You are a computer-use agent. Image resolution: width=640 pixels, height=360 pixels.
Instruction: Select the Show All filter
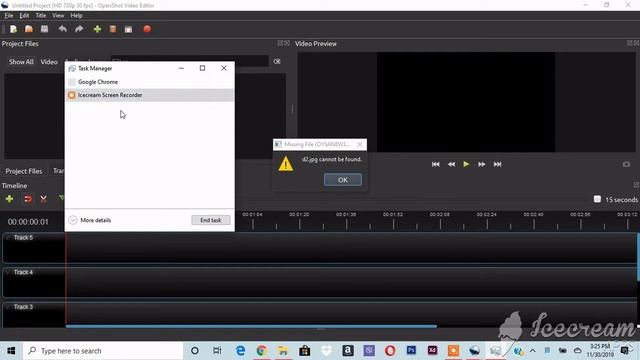click(21, 62)
